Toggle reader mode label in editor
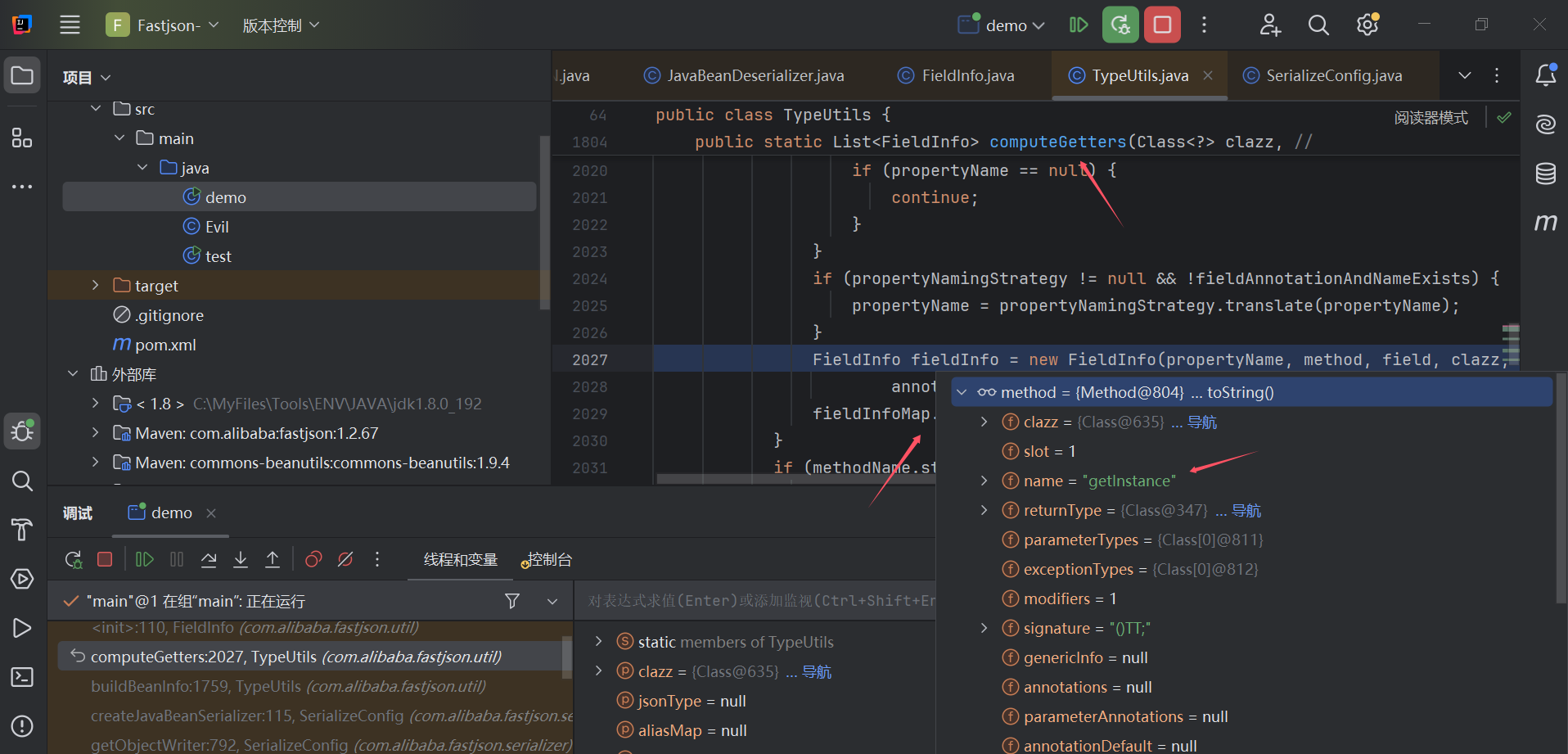The image size is (1568, 754). [x=1431, y=118]
